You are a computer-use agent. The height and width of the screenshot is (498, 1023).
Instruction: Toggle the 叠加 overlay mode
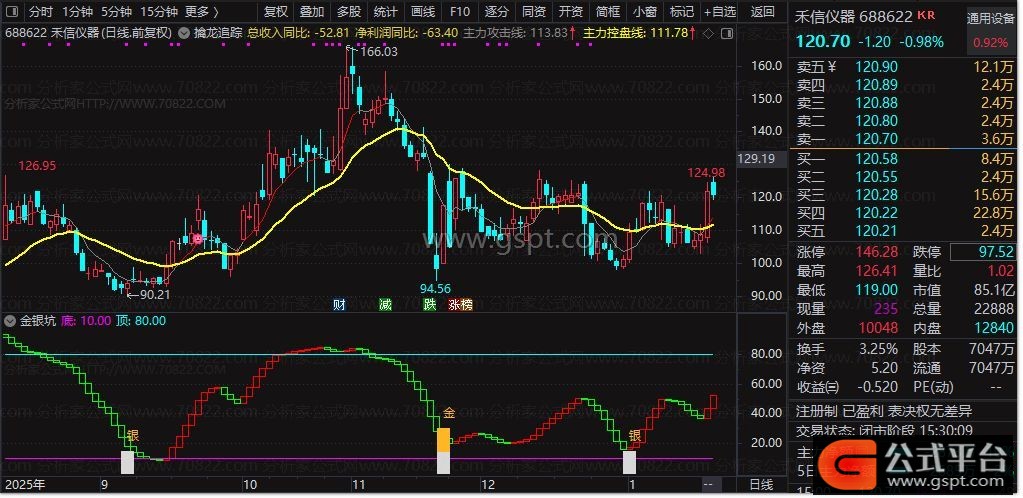tap(312, 12)
